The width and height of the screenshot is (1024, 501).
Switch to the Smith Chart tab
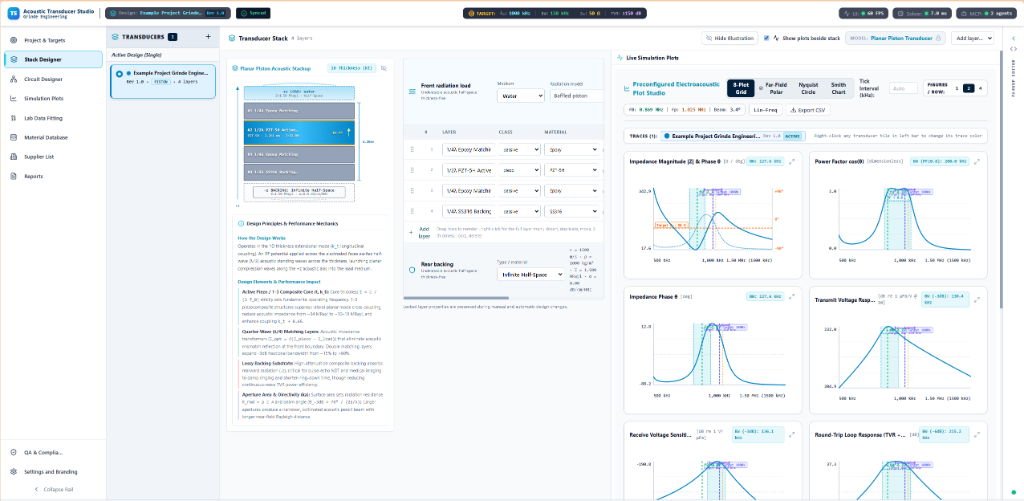838,88
